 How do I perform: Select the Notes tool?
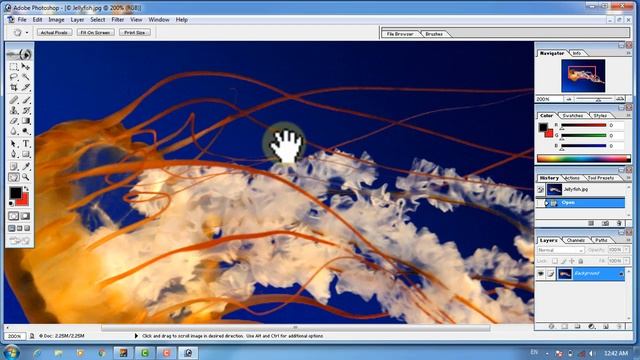point(13,166)
